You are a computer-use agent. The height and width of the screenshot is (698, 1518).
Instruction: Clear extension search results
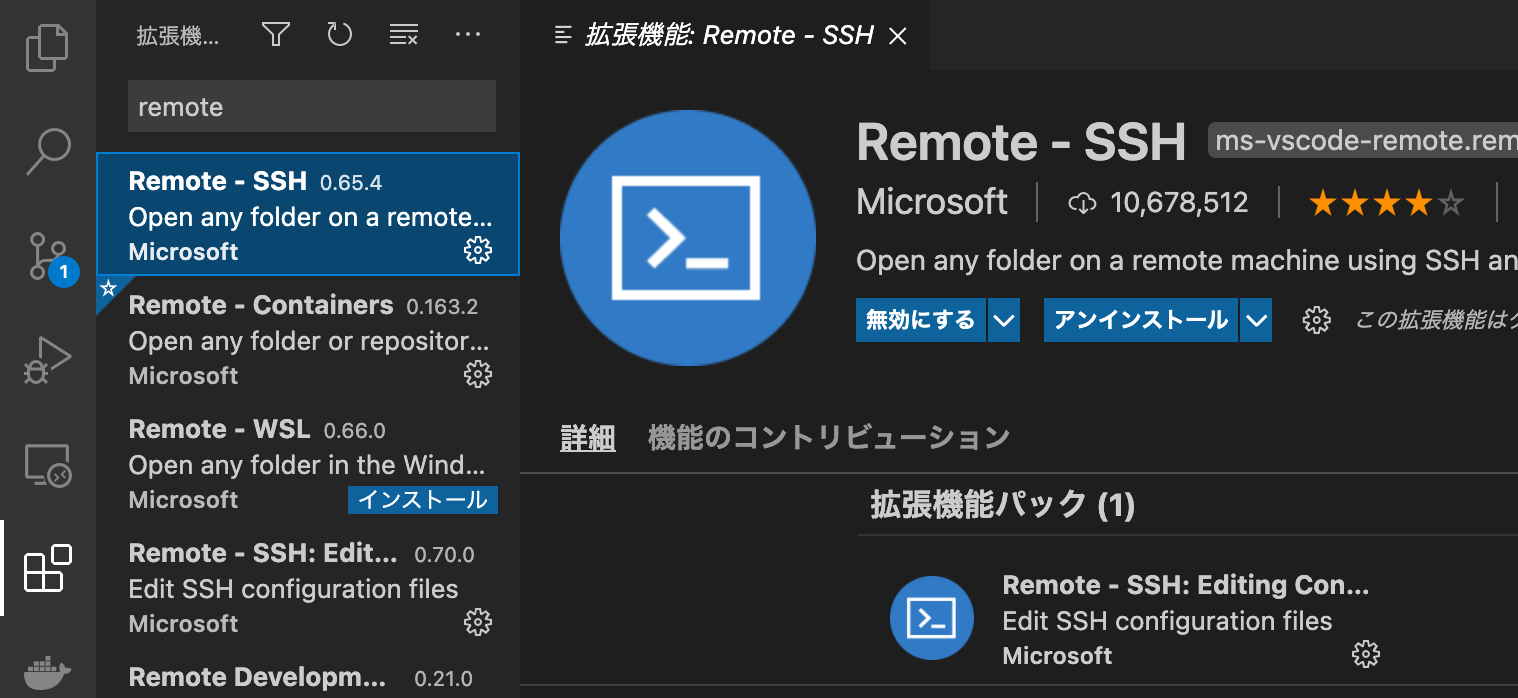tap(404, 35)
